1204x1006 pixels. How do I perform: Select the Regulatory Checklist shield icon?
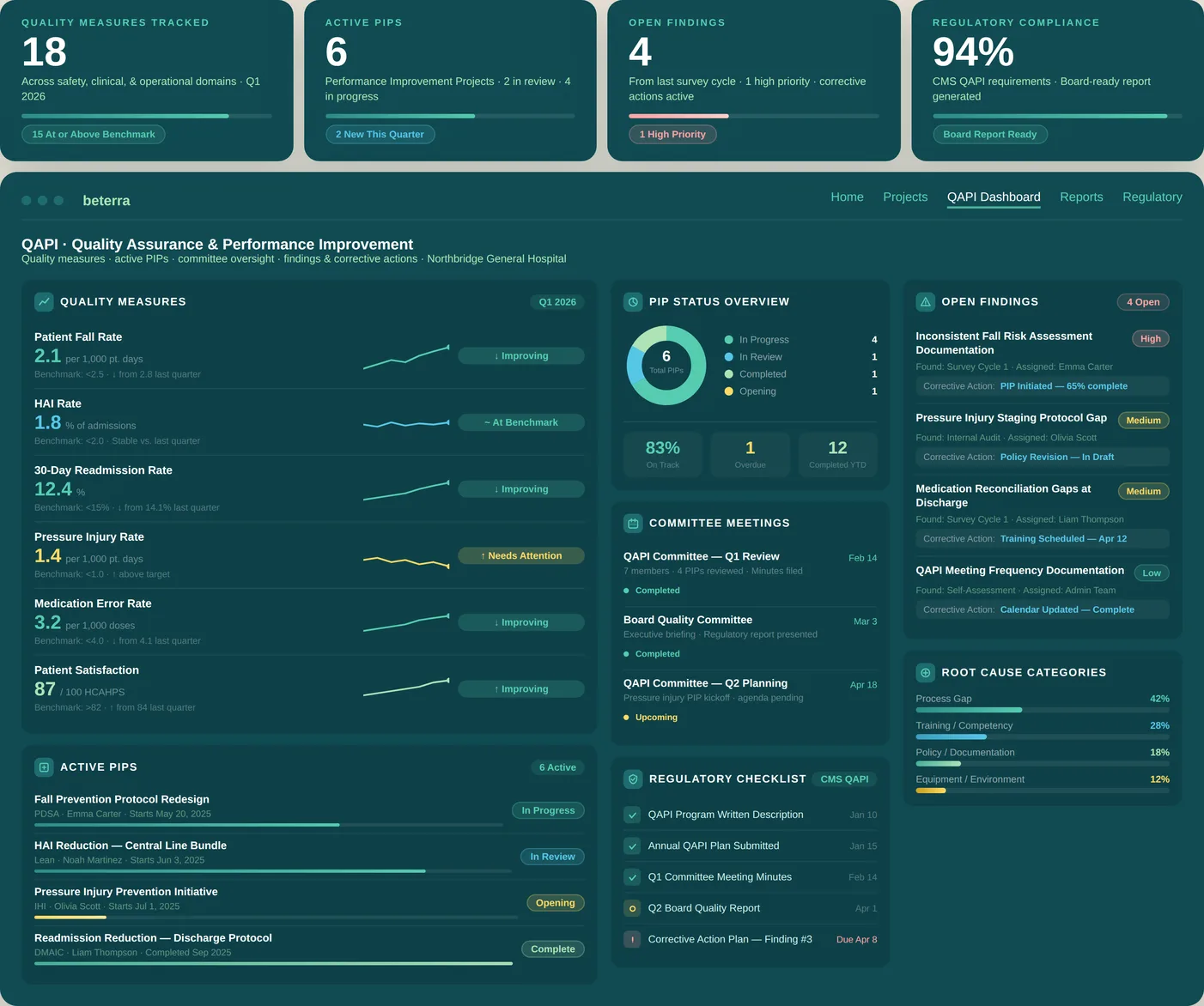click(x=633, y=779)
